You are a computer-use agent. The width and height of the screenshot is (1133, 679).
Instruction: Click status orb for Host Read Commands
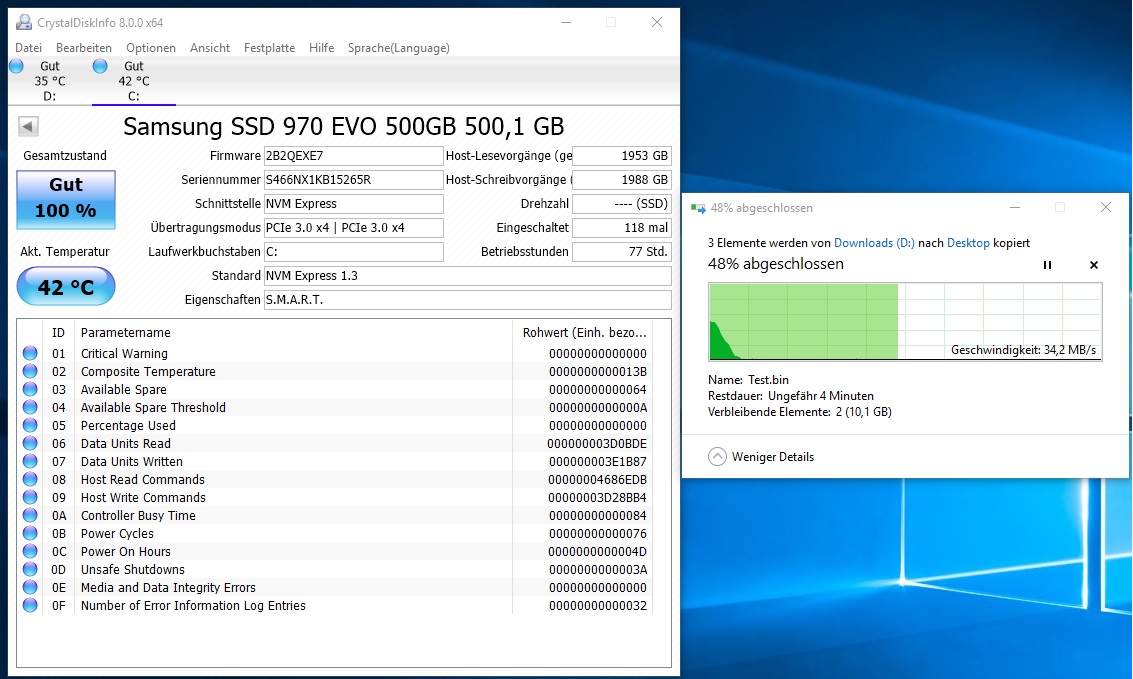click(x=30, y=479)
